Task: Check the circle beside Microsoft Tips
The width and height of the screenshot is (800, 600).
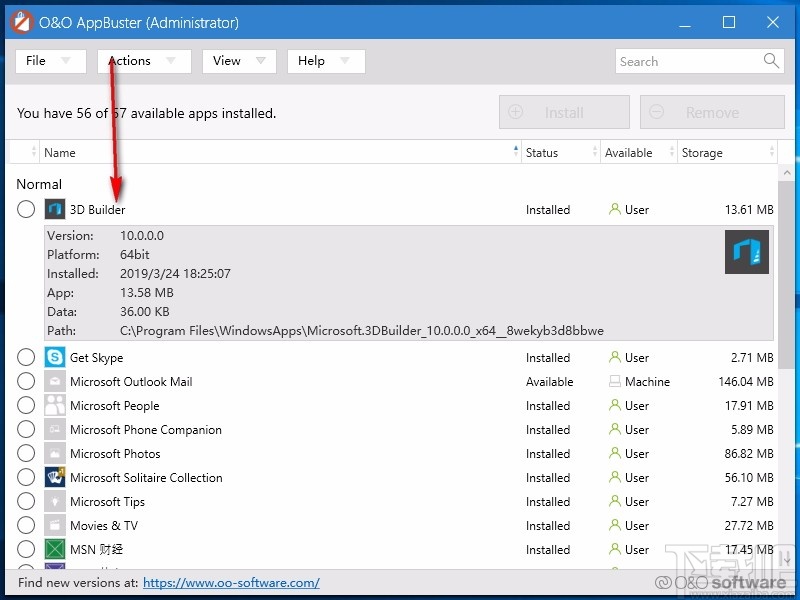Action: [26, 501]
